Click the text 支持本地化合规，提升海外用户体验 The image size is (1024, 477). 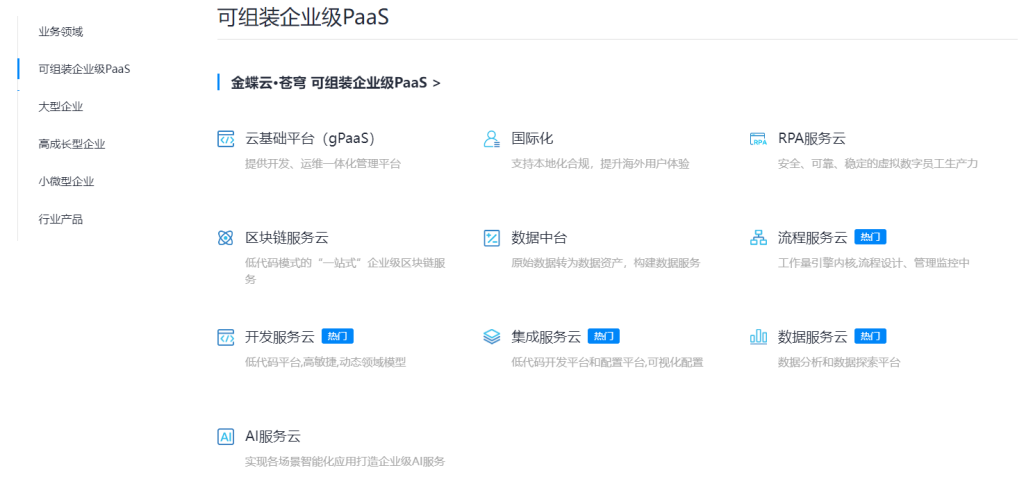click(x=600, y=164)
